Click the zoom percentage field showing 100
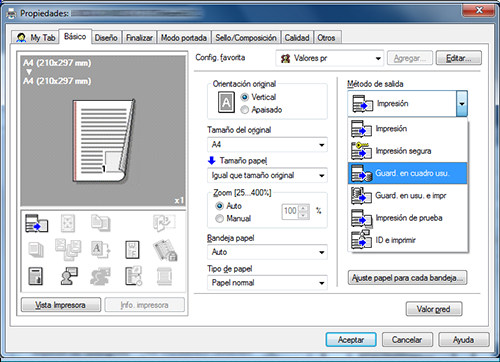500x362 pixels. tap(290, 211)
